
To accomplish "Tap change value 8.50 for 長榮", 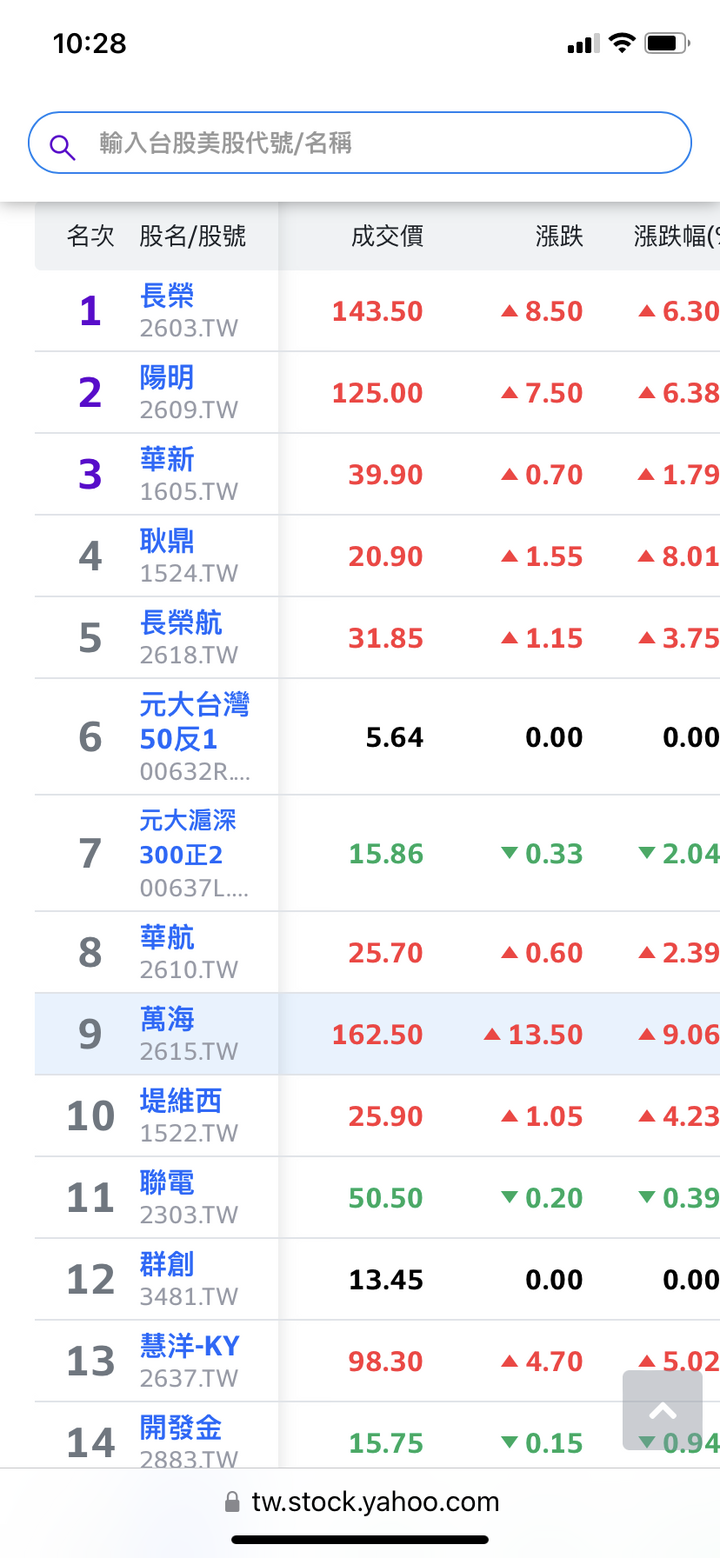I will (x=554, y=312).
